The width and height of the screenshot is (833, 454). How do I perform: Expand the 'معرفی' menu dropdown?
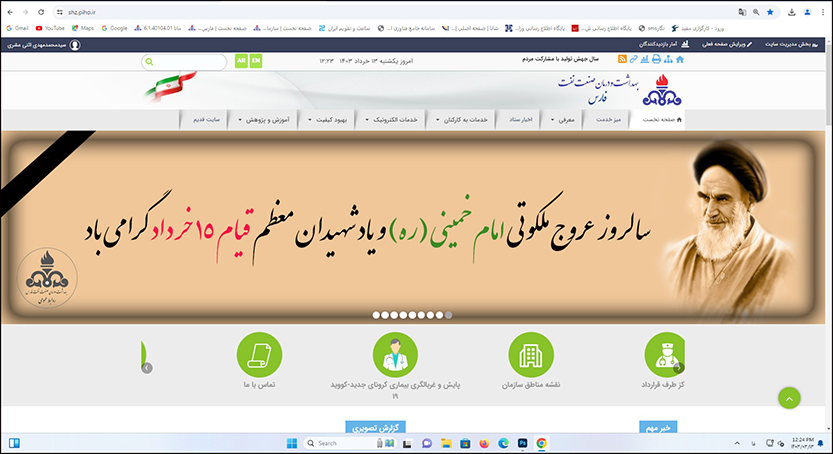point(562,120)
